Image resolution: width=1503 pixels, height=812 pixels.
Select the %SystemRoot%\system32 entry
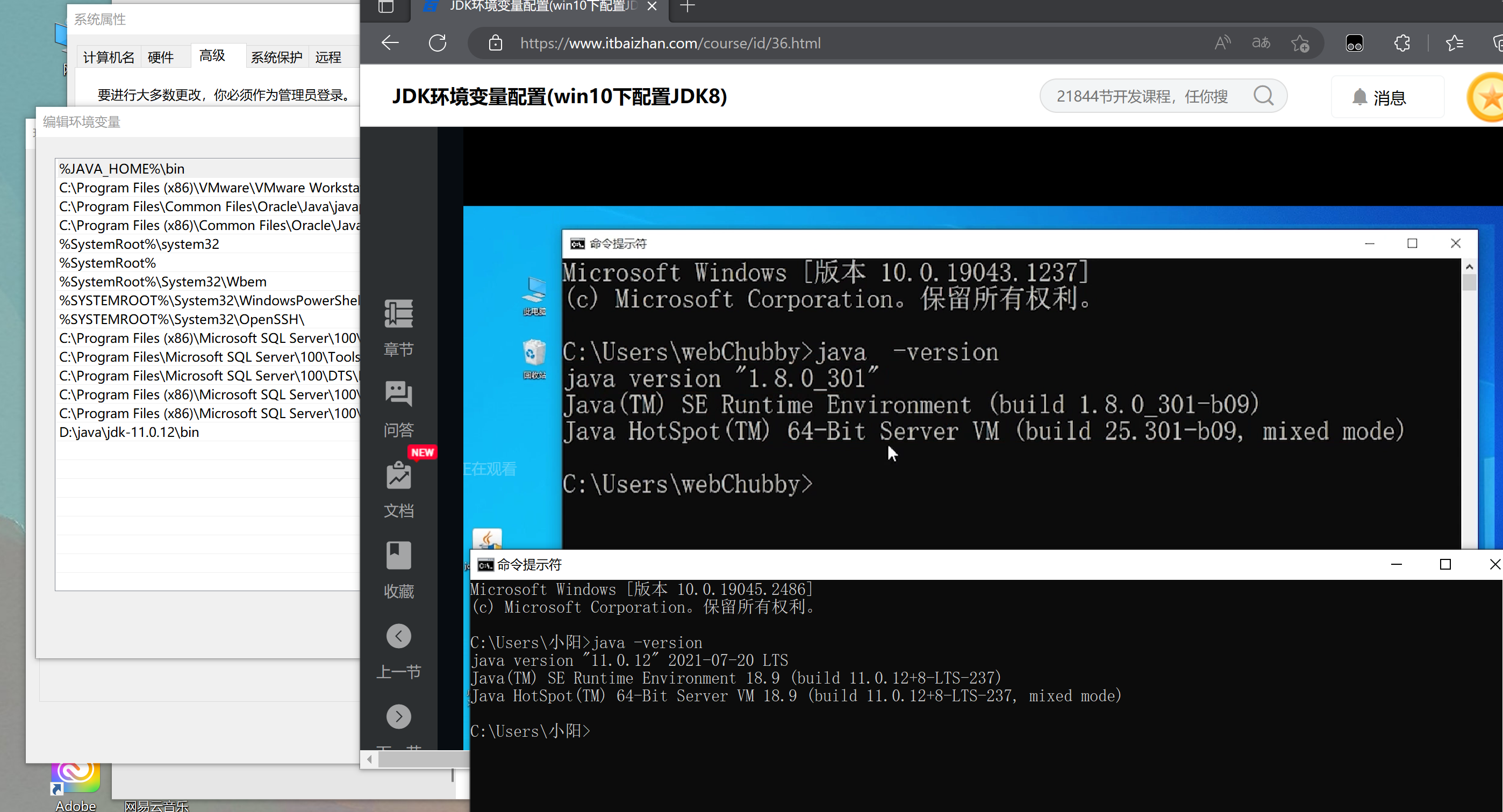(207, 244)
